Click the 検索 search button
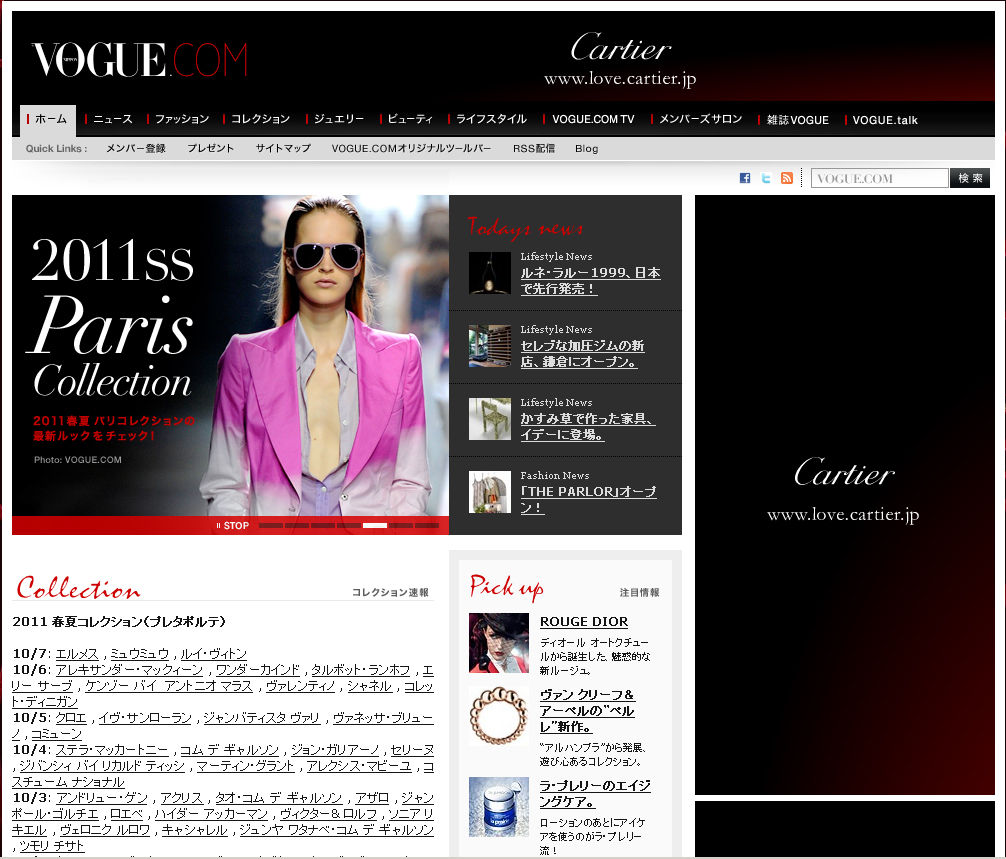 [x=970, y=178]
